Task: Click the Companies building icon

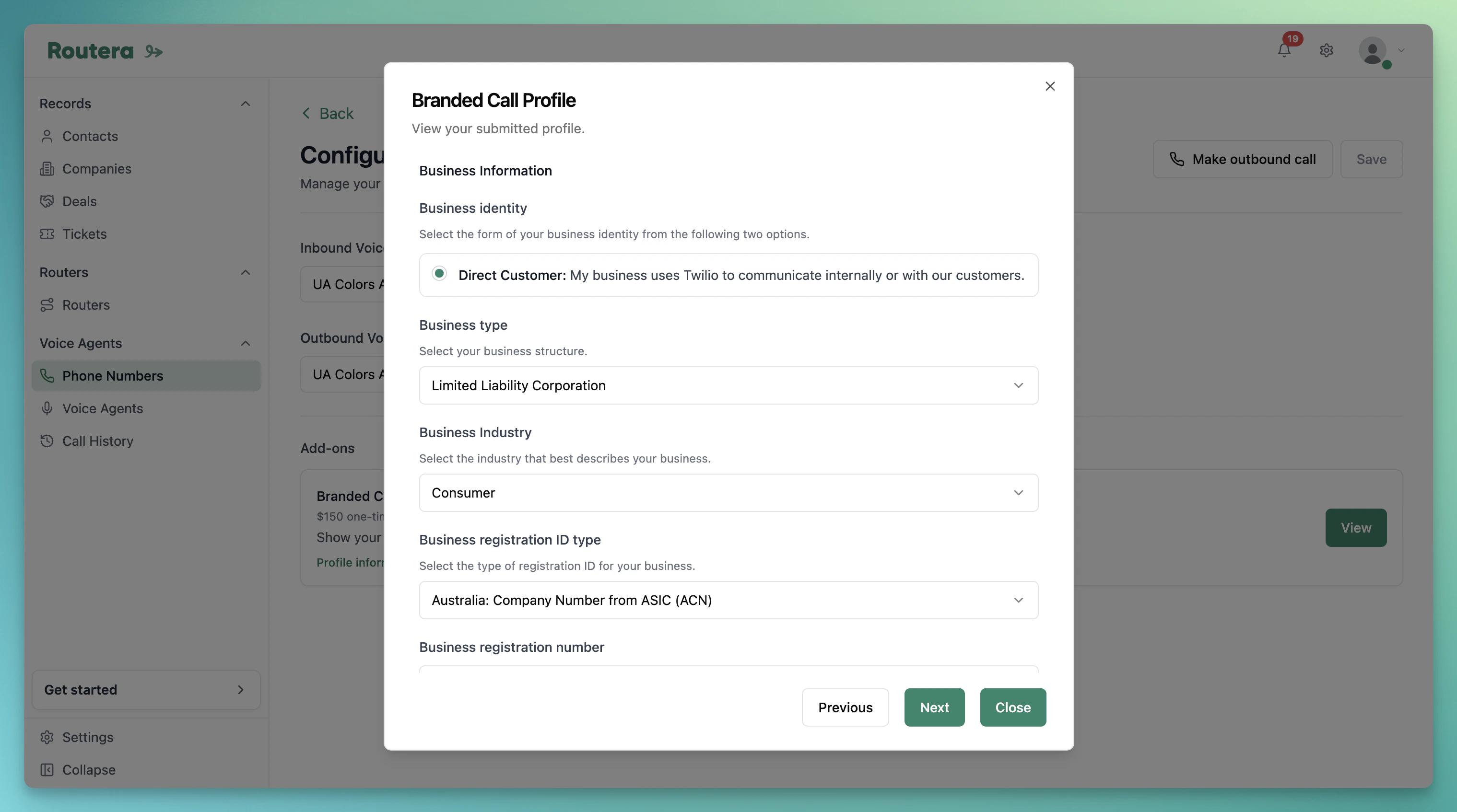Action: tap(47, 169)
